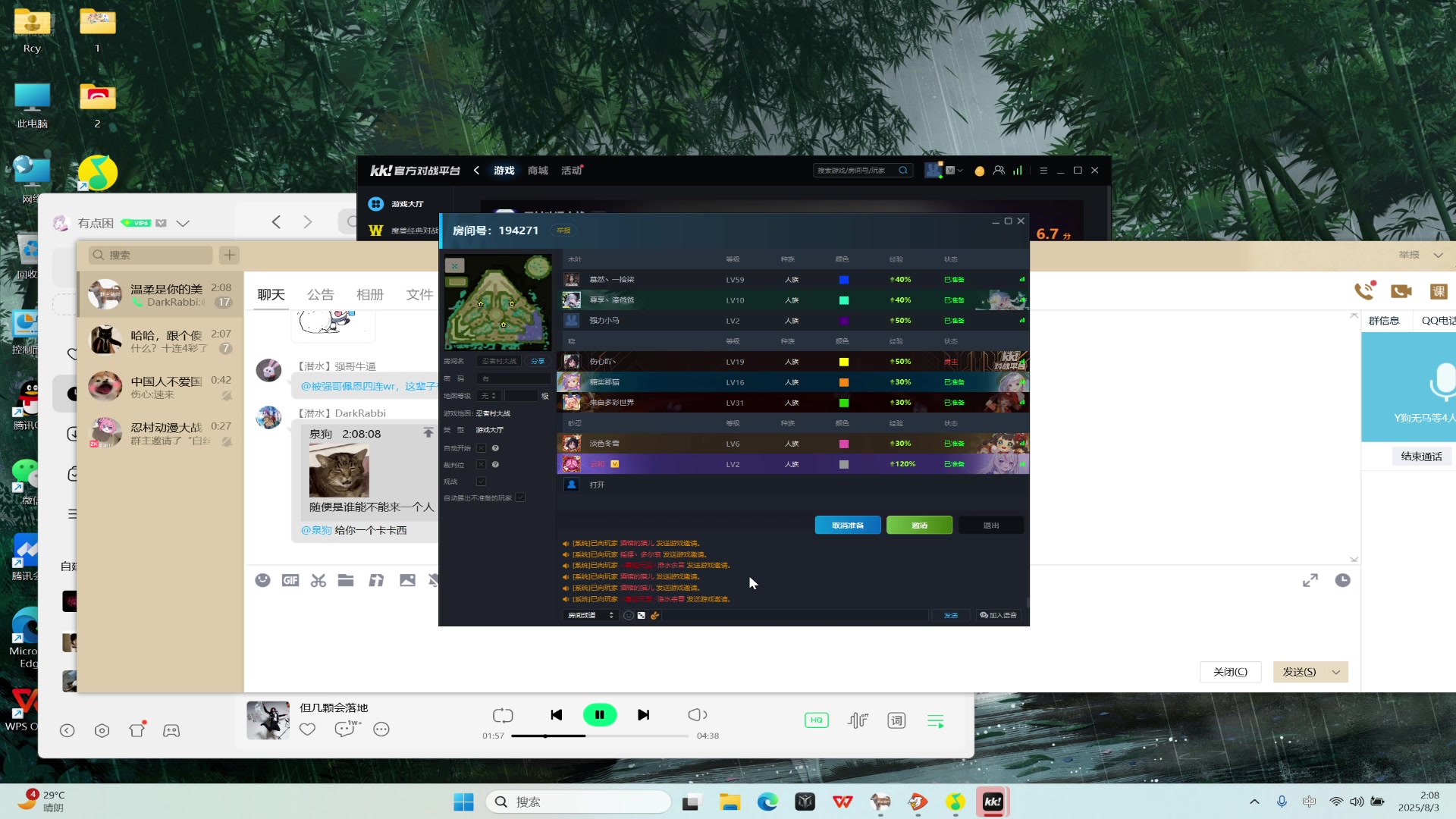Switch to the 活动 tab in KK platform
The image size is (1456, 819).
click(571, 171)
